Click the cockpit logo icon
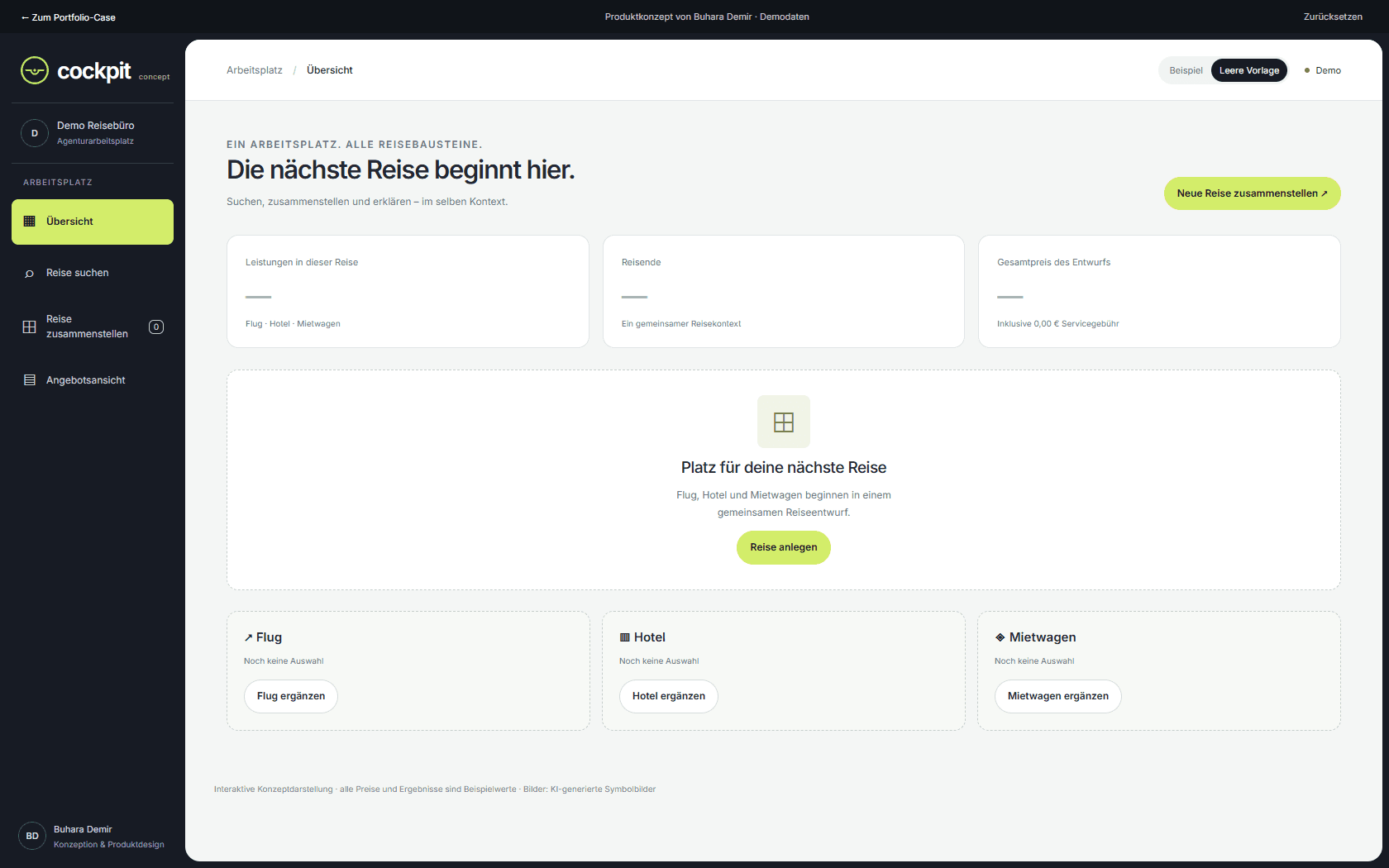This screenshot has height=868, width=1389. click(35, 70)
